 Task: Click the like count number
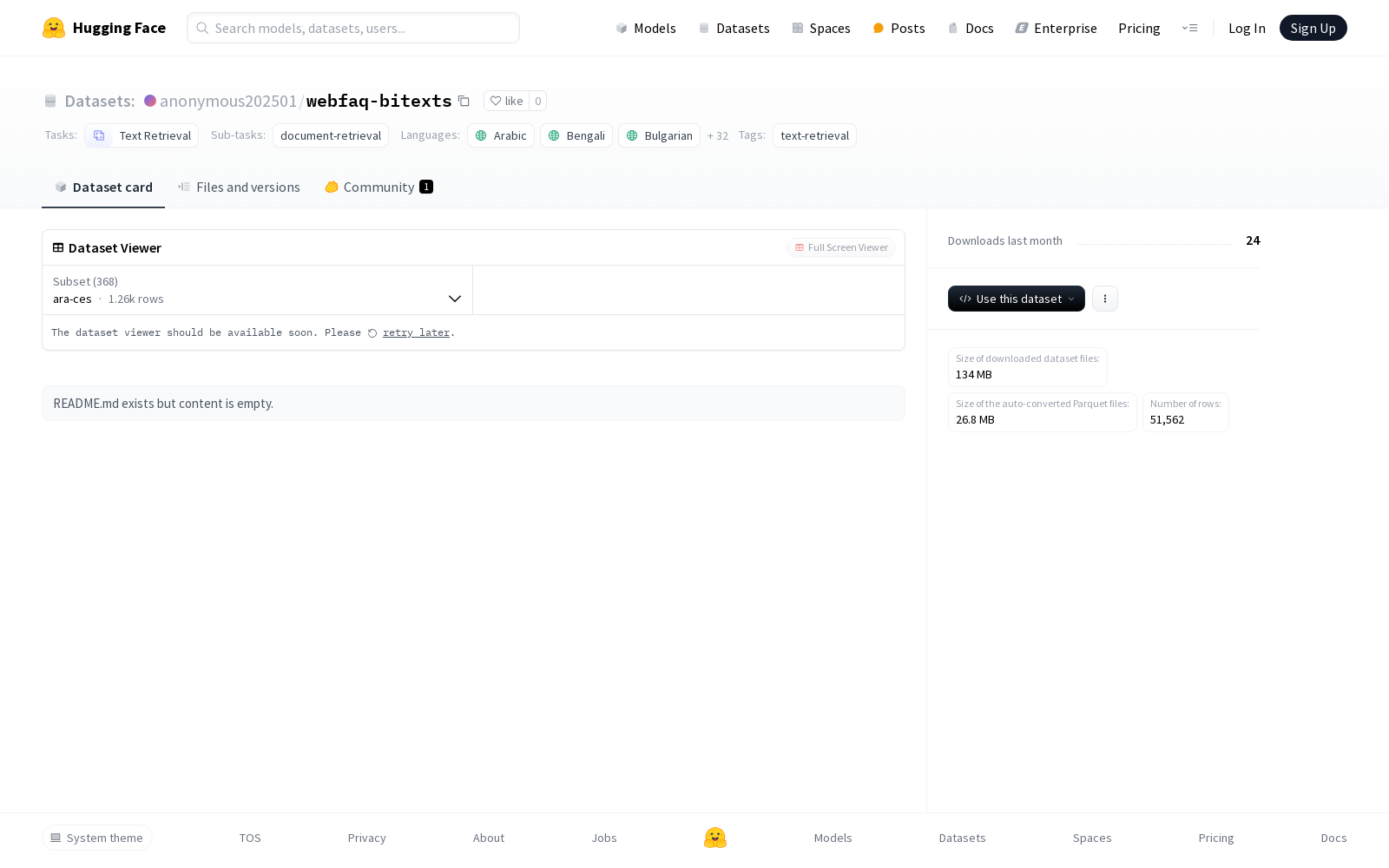click(538, 101)
